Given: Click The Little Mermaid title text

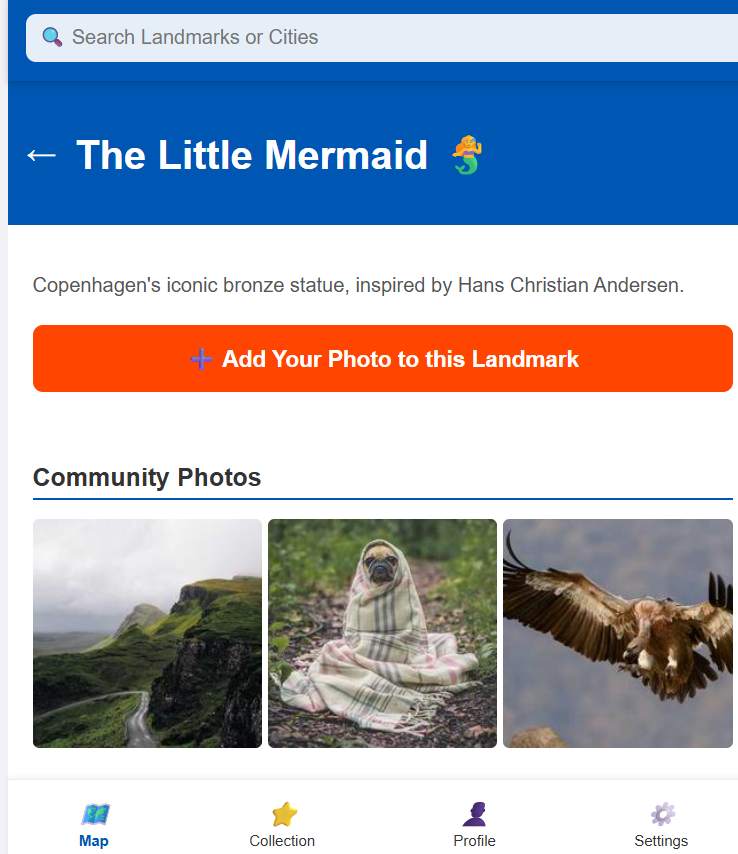Looking at the screenshot, I should (x=252, y=155).
